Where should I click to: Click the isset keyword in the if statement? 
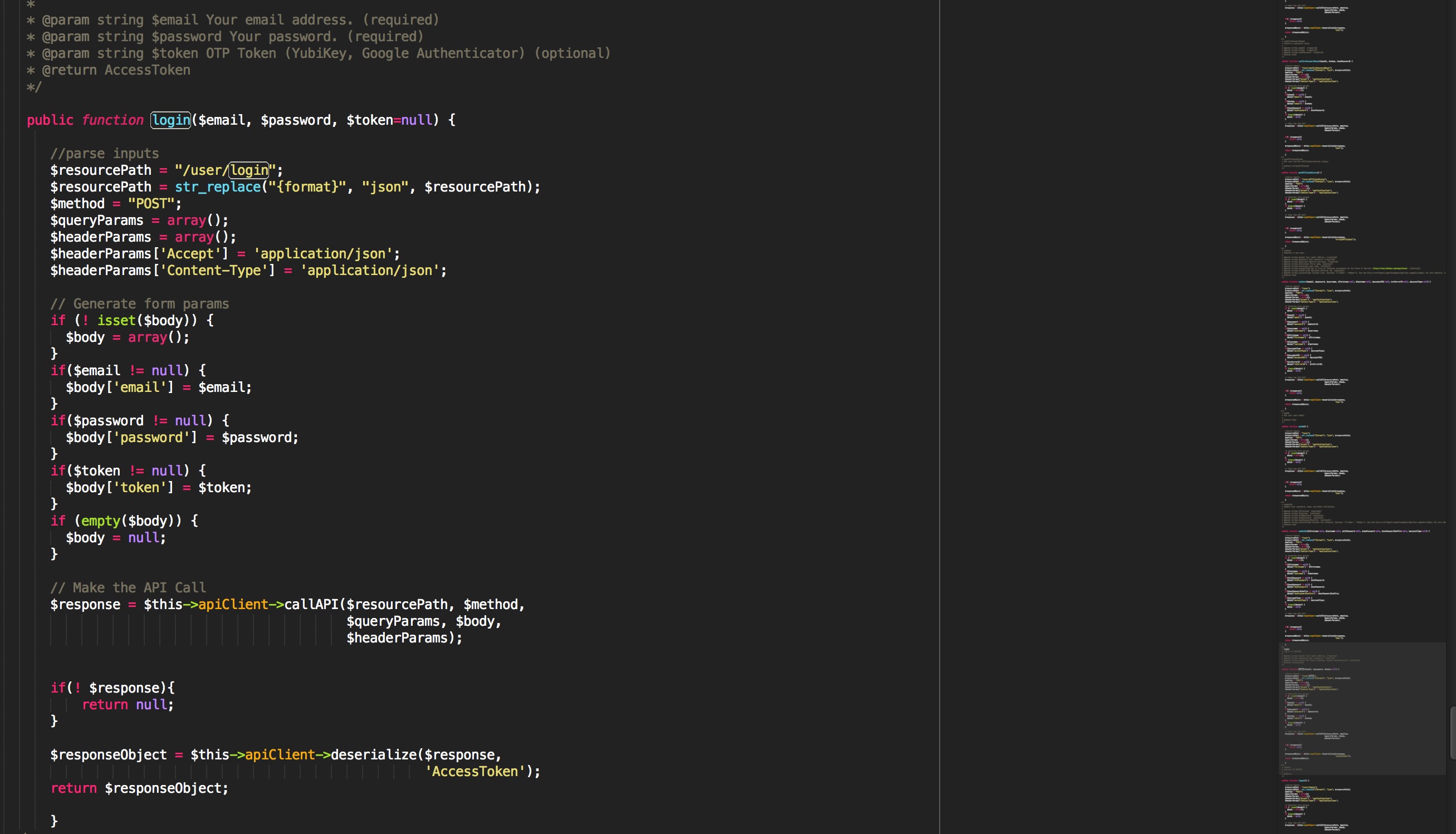click(x=116, y=320)
